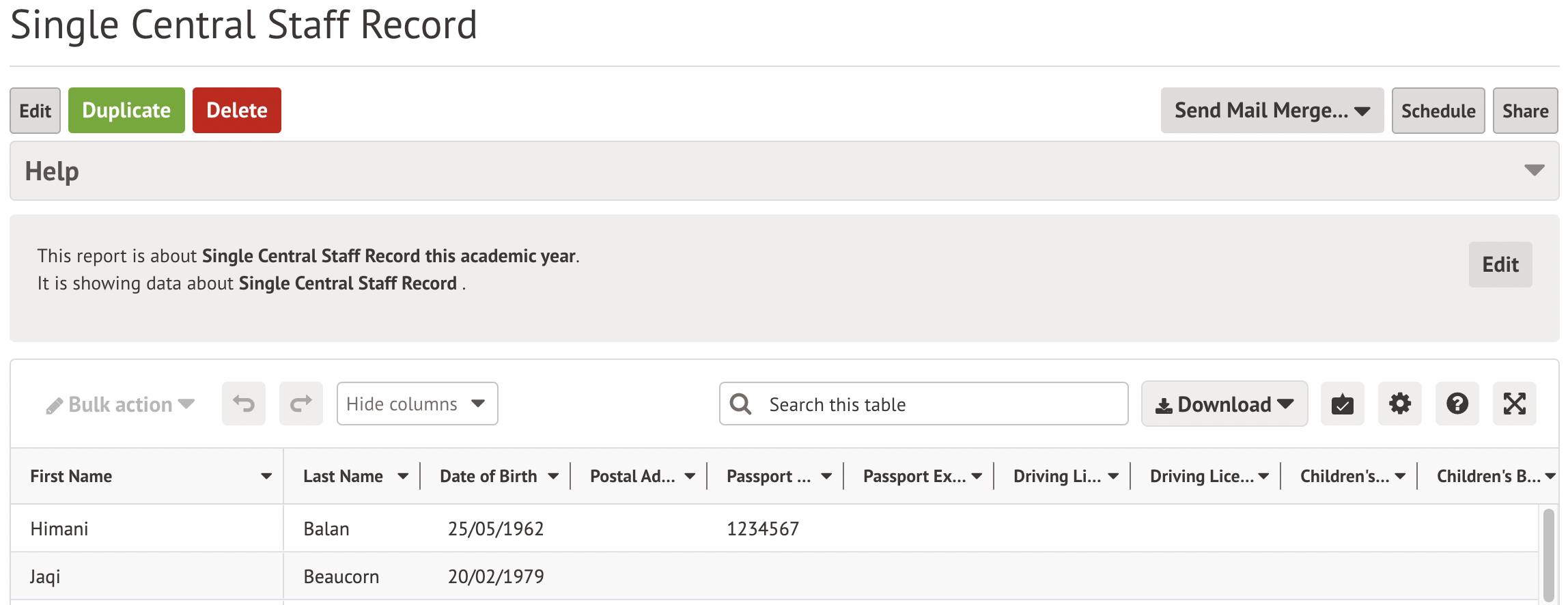Open First Name column menu arrow

(266, 477)
